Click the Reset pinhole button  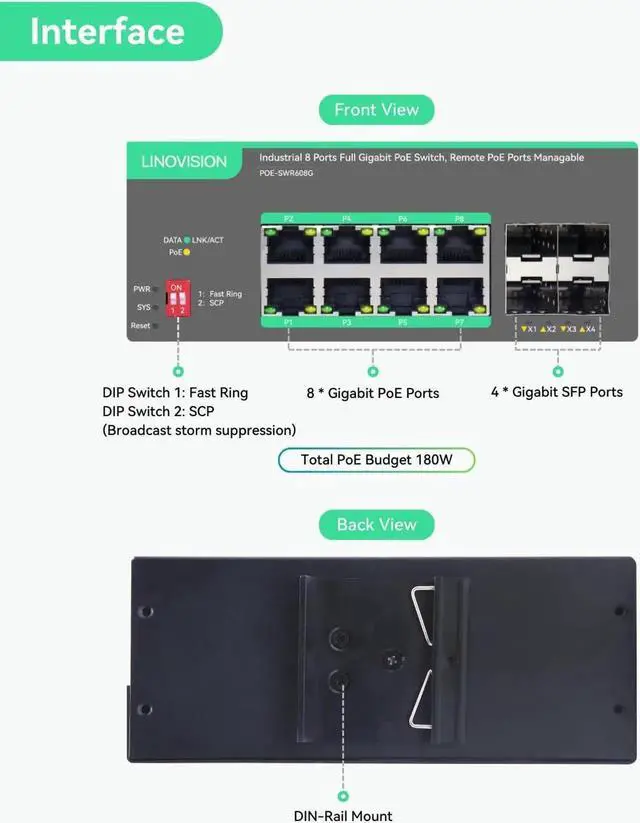pyautogui.click(x=156, y=326)
